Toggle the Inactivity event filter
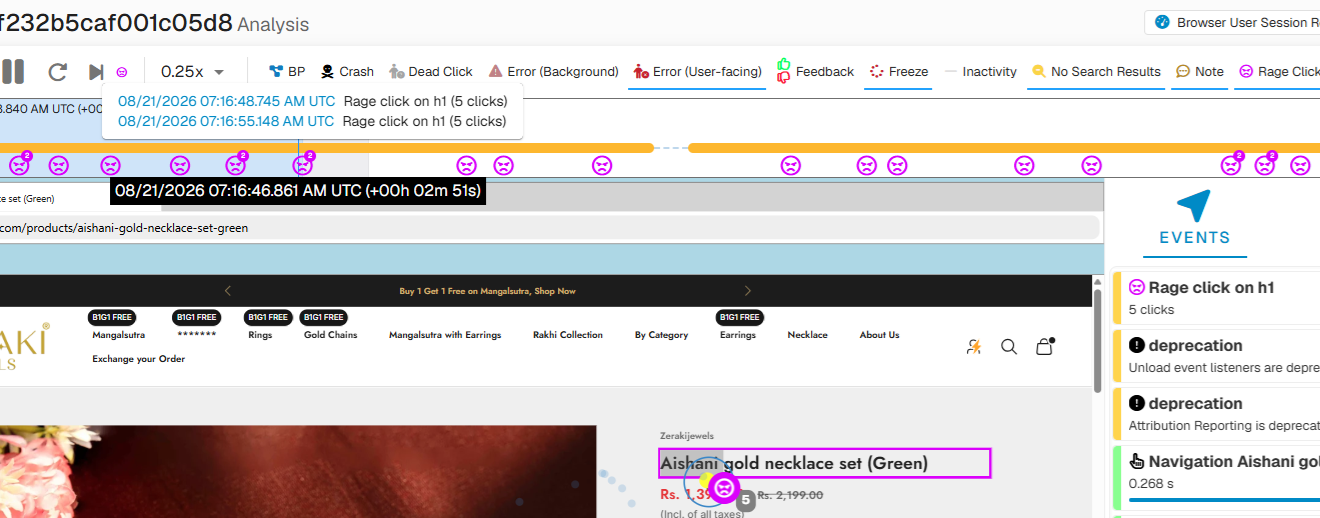This screenshot has height=518, width=1320. tap(980, 71)
